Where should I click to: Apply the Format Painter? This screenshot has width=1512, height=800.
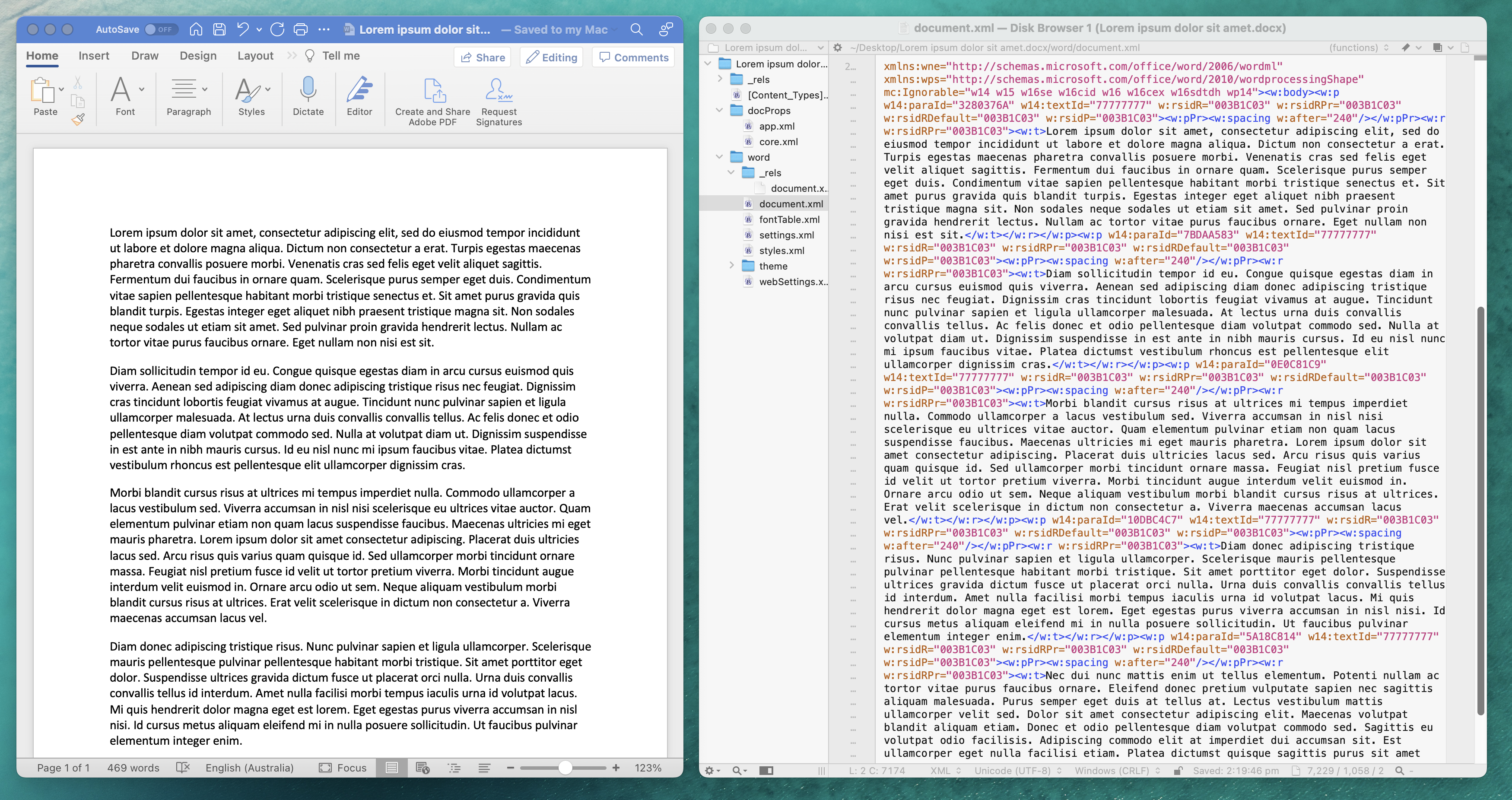click(78, 119)
